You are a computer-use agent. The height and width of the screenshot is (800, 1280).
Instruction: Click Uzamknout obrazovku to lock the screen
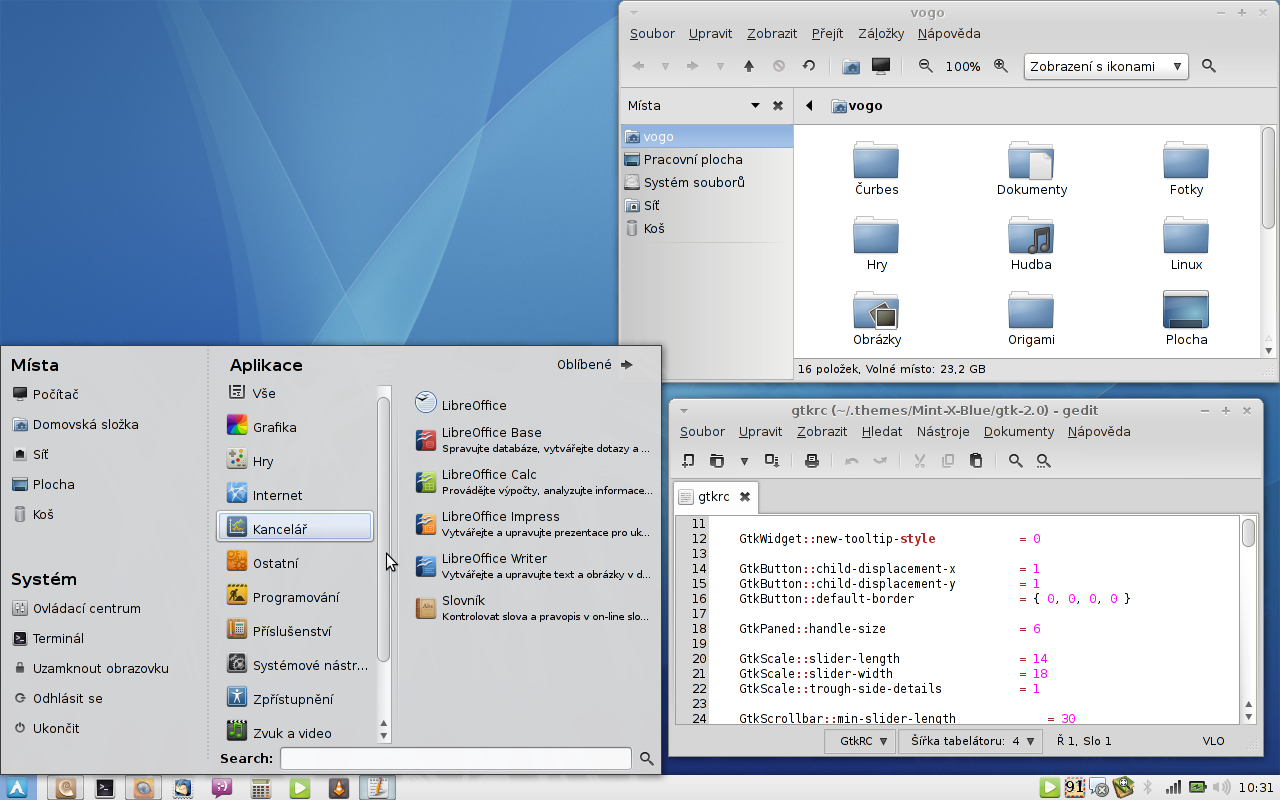91,668
